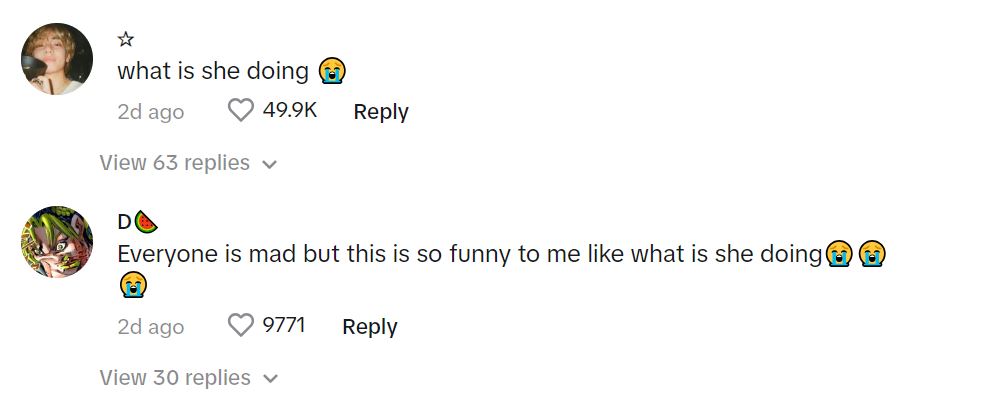983x419 pixels.
Task: Click the "2d ago" timestamp on D's comment
Action: 151,326
